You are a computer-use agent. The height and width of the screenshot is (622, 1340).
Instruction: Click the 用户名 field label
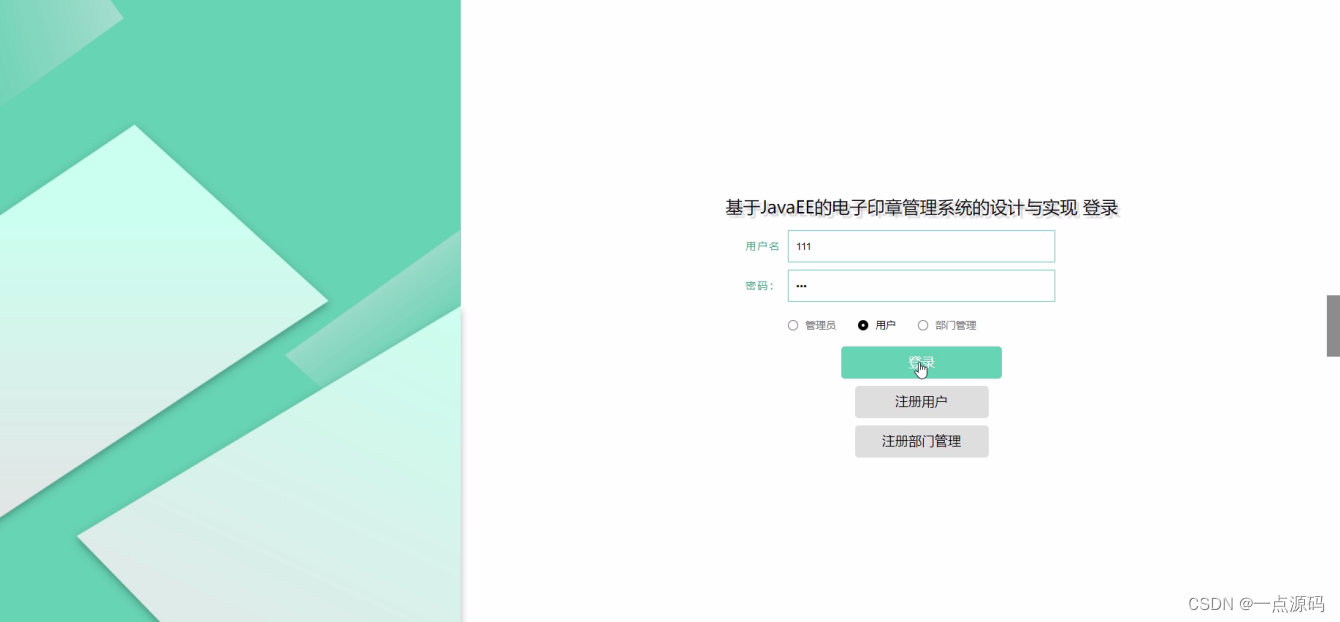point(762,246)
